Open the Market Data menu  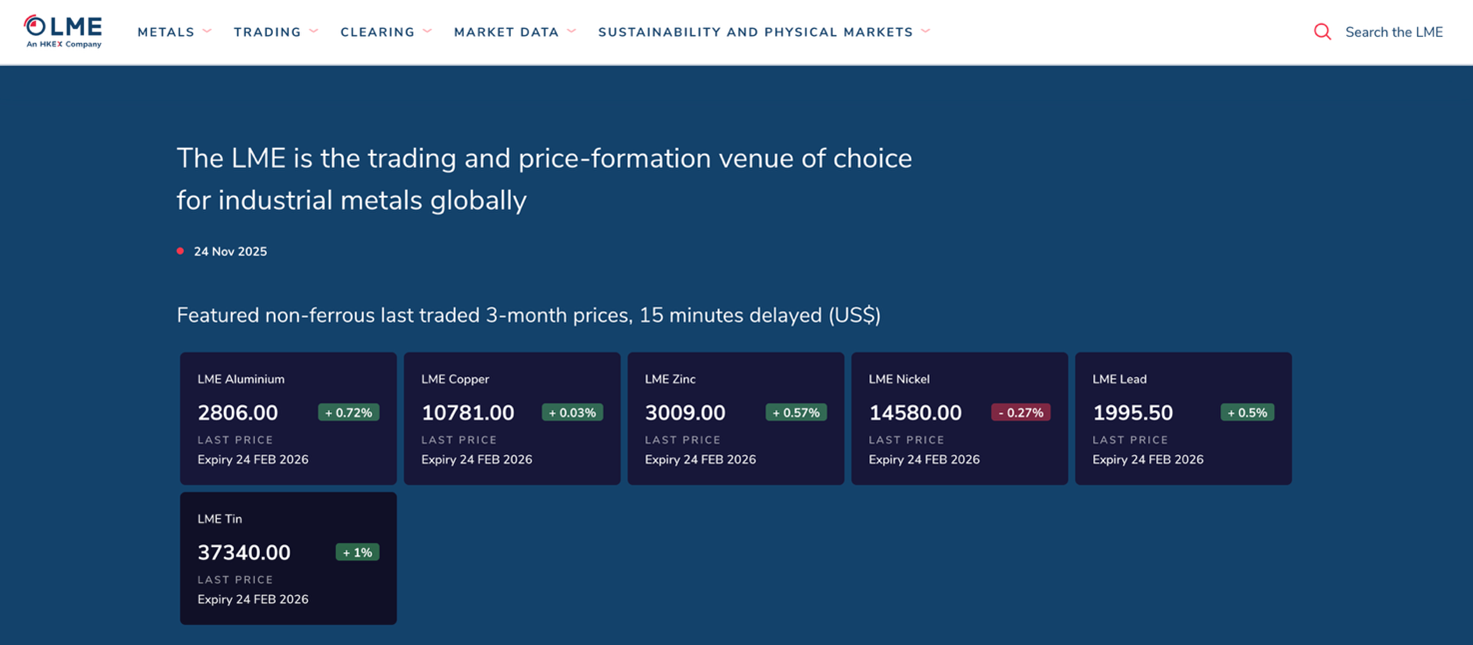(x=506, y=32)
